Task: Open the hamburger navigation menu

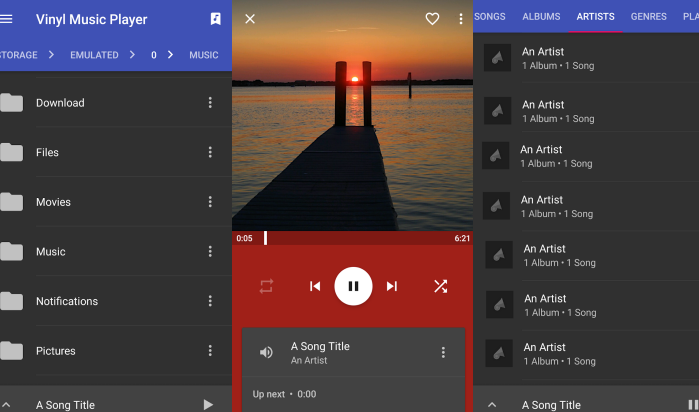Action: [x=6, y=19]
